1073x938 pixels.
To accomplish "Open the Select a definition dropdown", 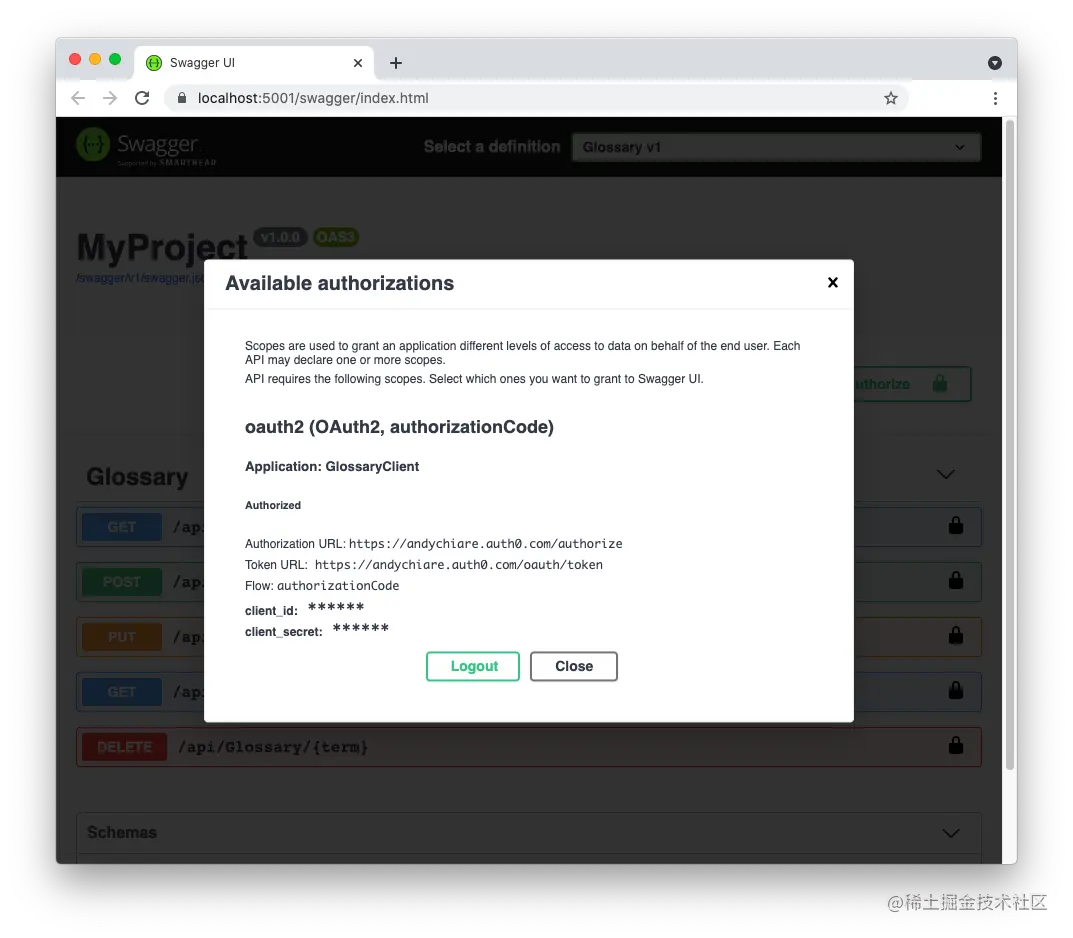I will click(x=775, y=146).
